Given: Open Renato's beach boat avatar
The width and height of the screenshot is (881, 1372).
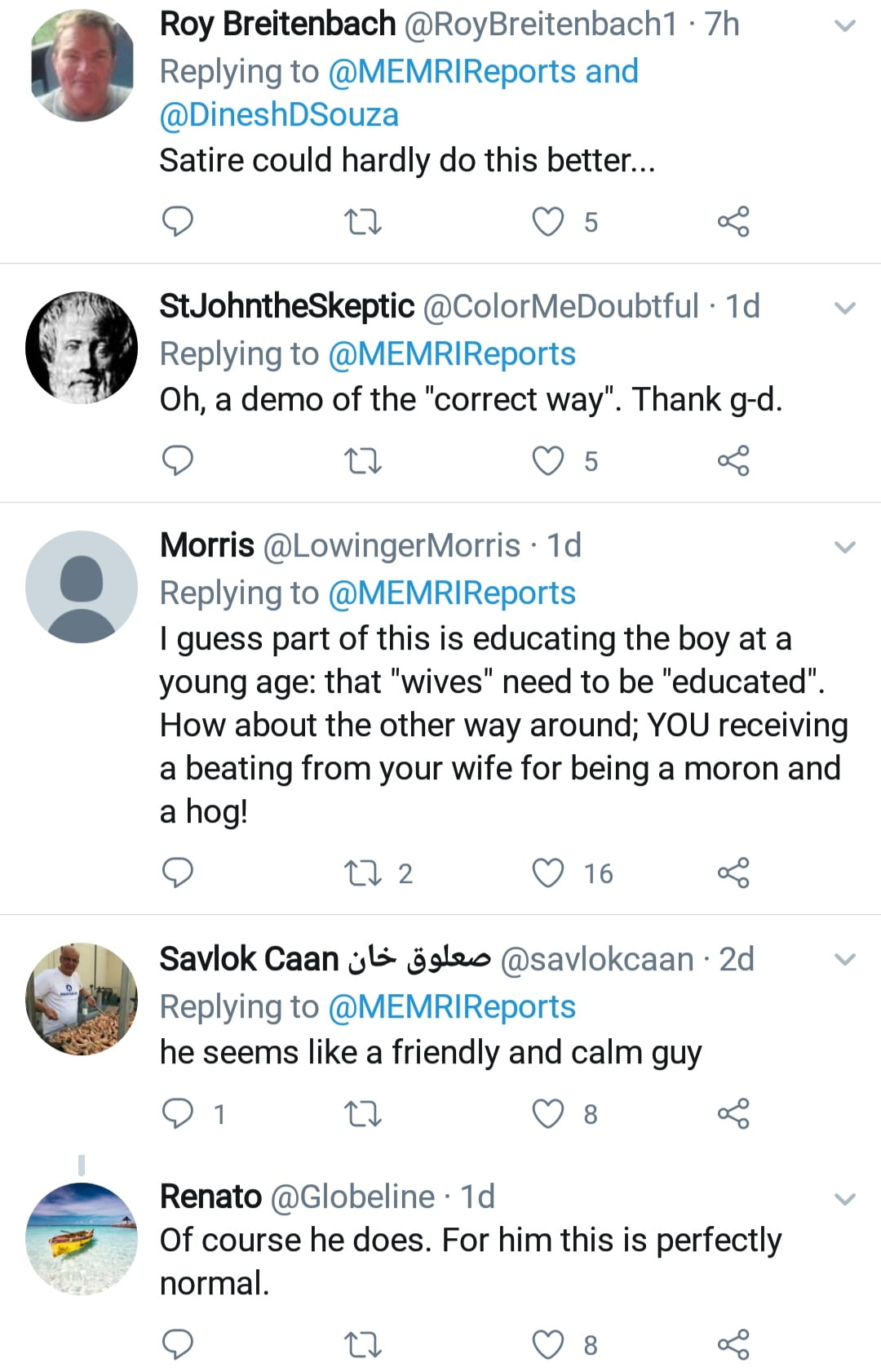Looking at the screenshot, I should point(82,1238).
